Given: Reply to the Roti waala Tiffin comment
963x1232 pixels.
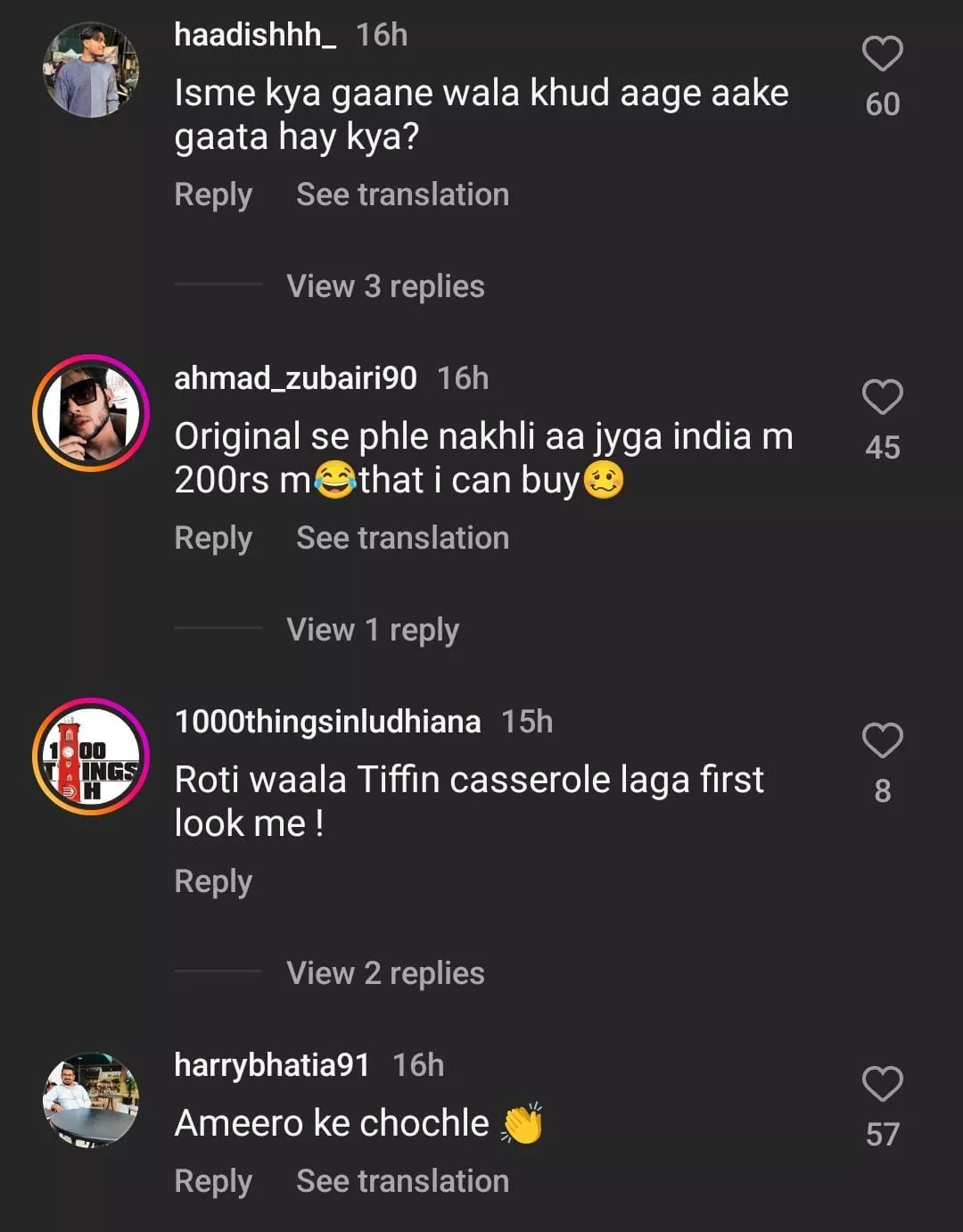Looking at the screenshot, I should 213,881.
